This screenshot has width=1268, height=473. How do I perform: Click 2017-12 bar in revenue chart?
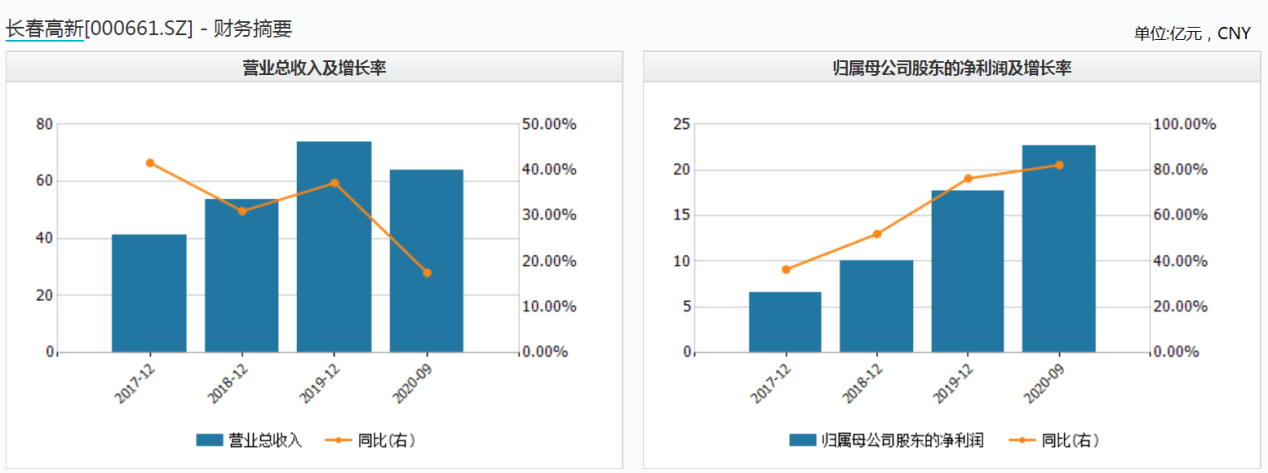point(149,293)
